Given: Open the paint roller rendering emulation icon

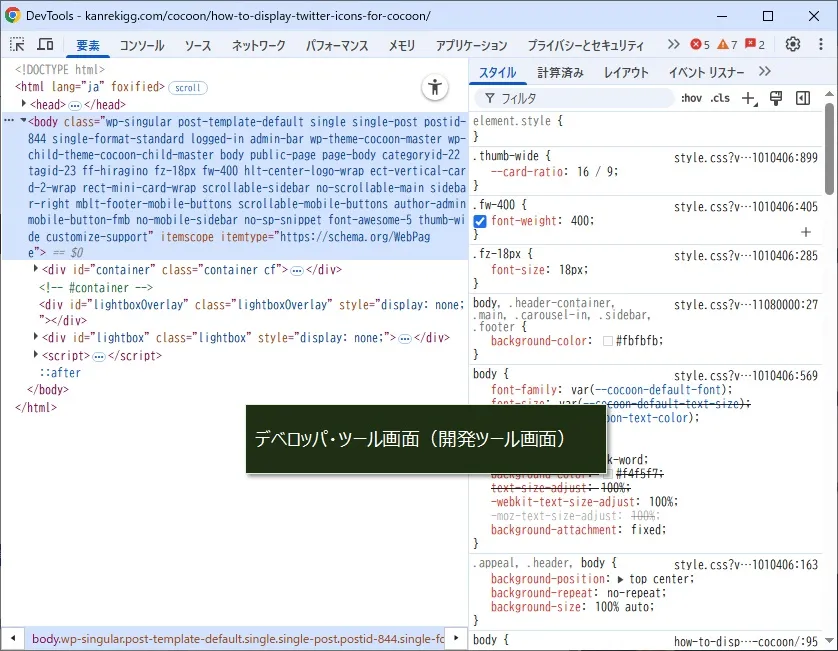Looking at the screenshot, I should [775, 98].
